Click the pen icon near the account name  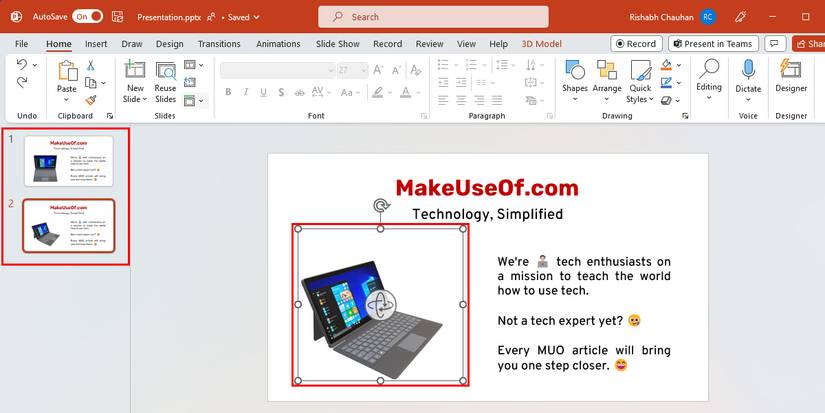[740, 17]
